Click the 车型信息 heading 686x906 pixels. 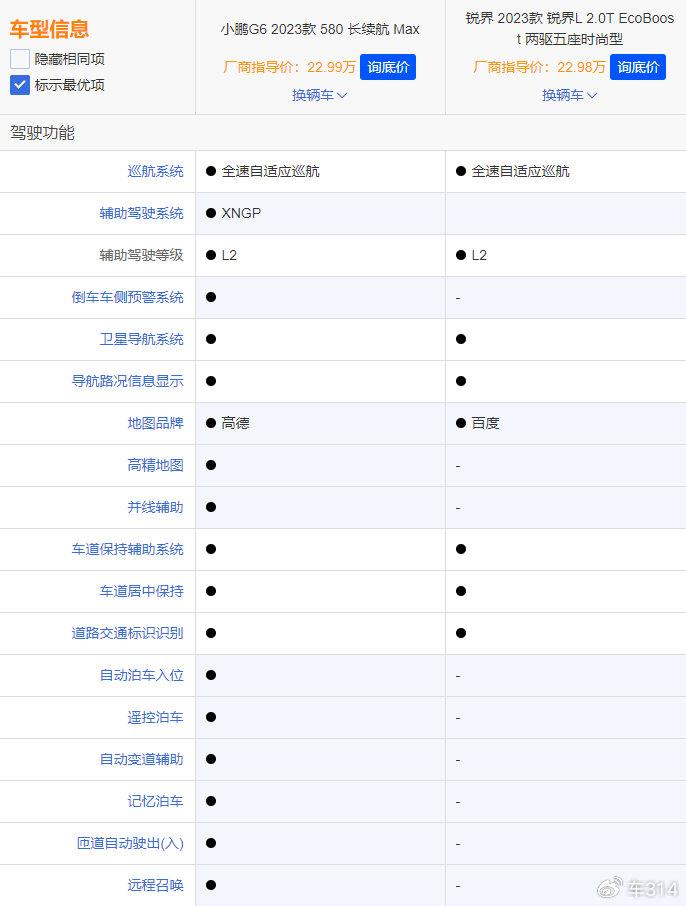[x=50, y=29]
